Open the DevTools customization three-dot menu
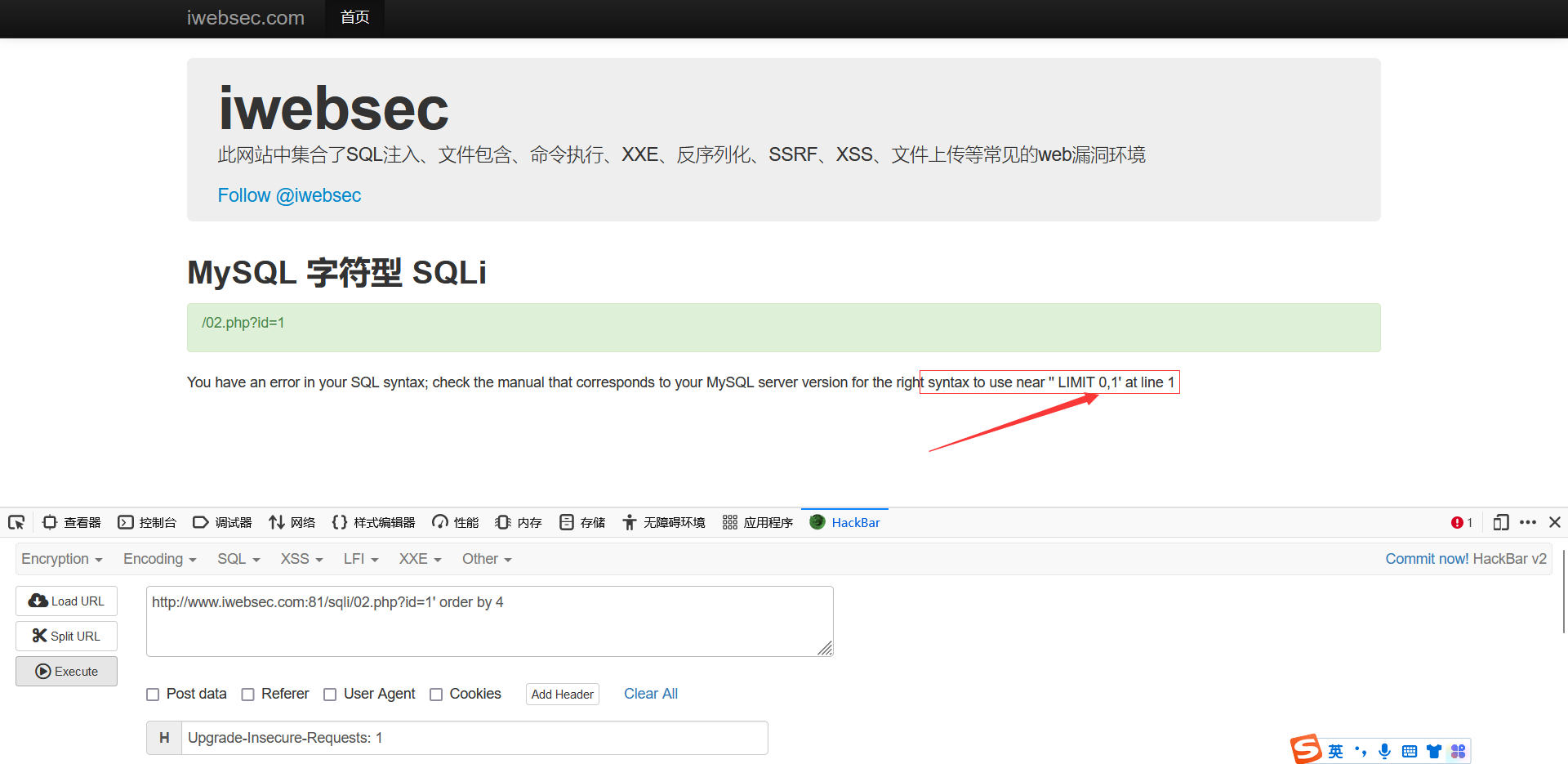1568x764 pixels. (1529, 522)
